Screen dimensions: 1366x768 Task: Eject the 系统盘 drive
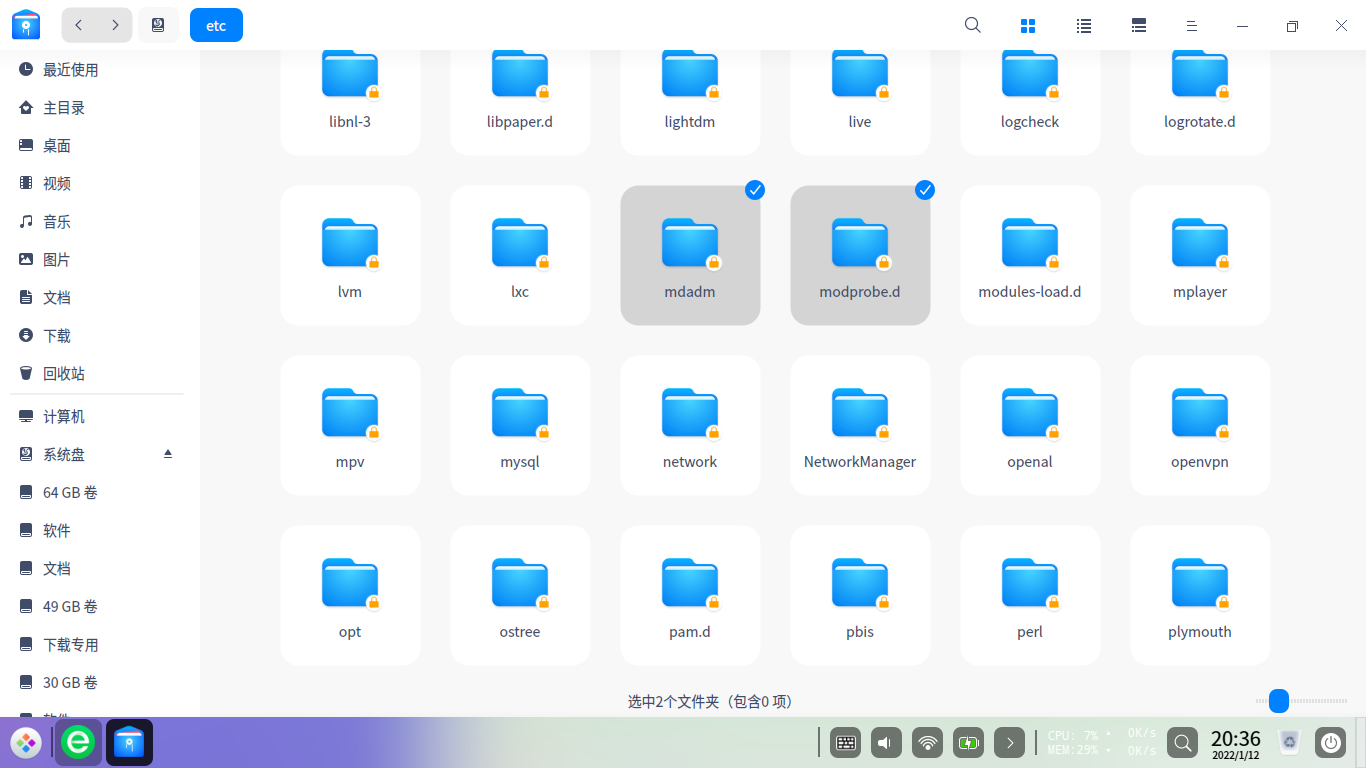168,454
